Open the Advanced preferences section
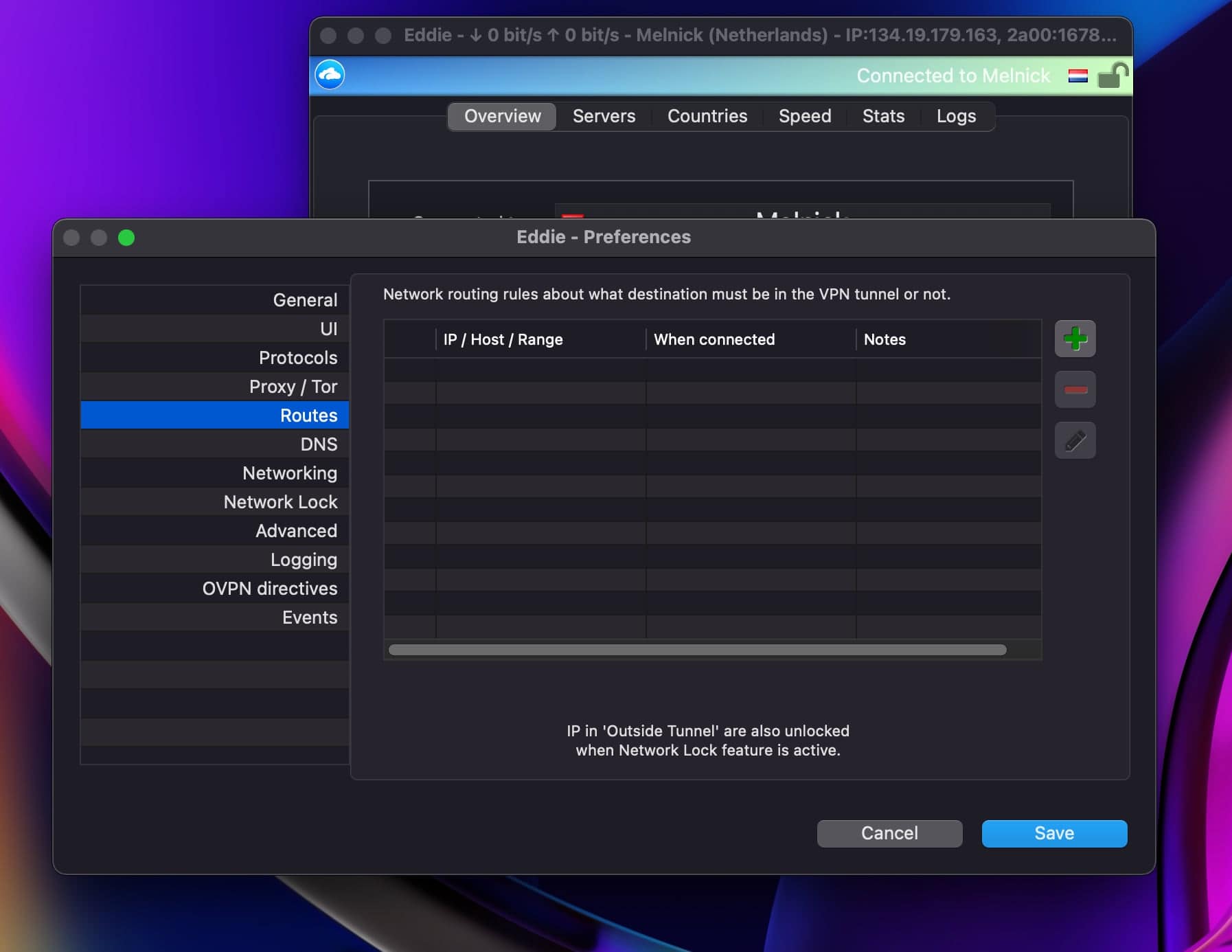Viewport: 1232px width, 952px height. point(296,530)
